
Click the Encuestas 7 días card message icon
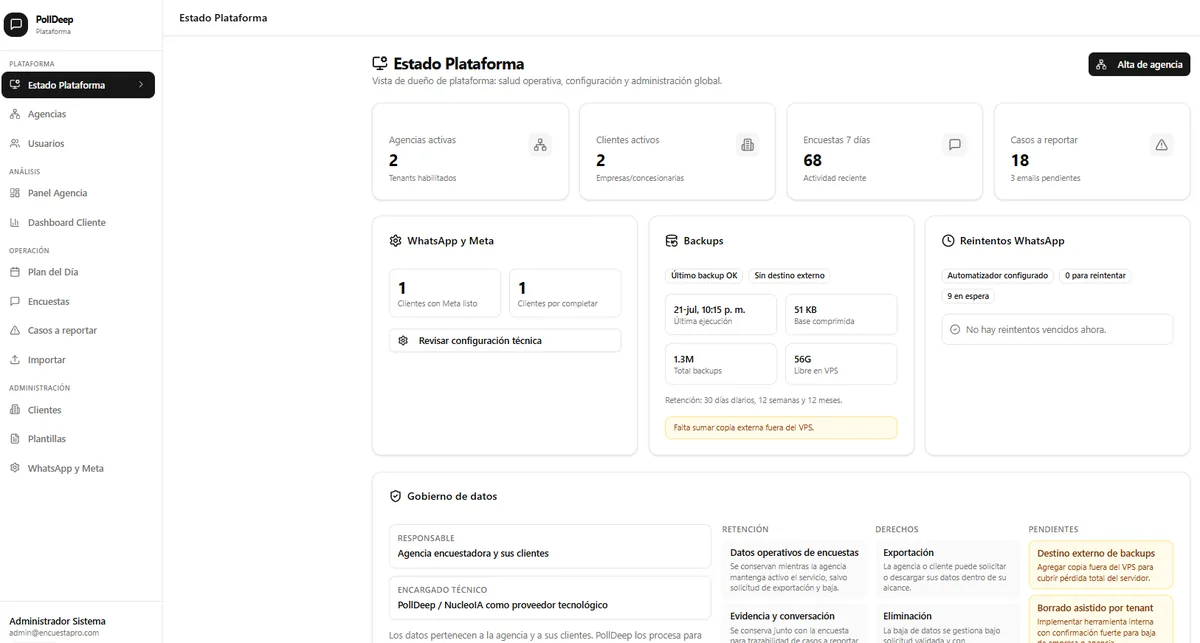955,145
